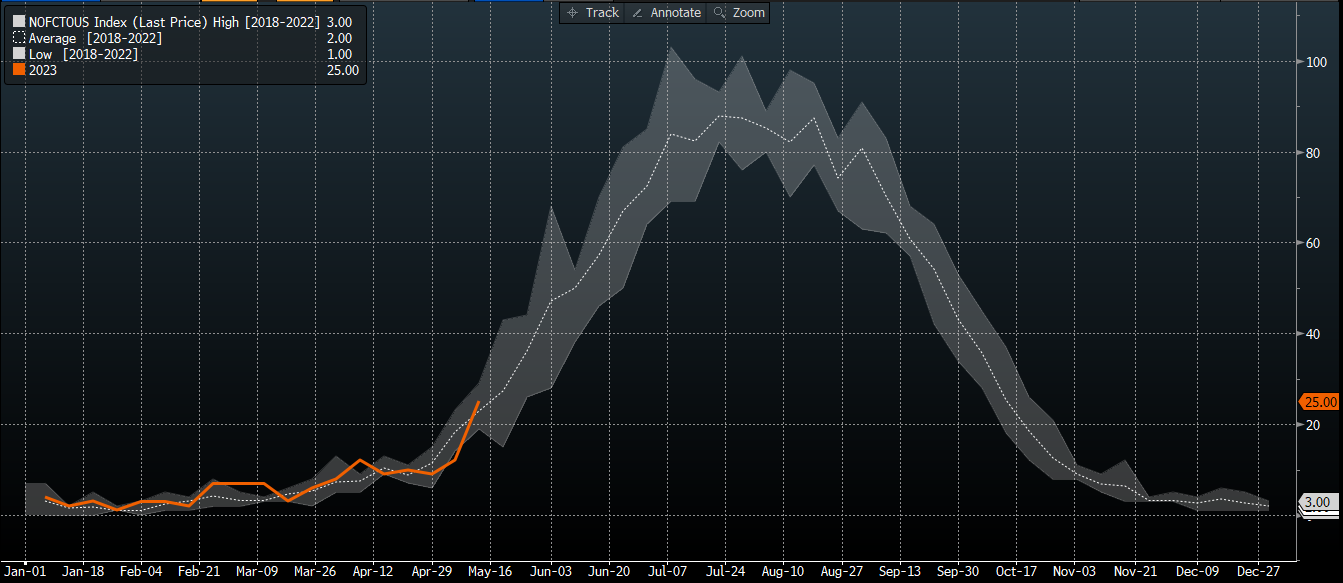Click the May-16 date label
The height and width of the screenshot is (583, 1343).
point(490,571)
